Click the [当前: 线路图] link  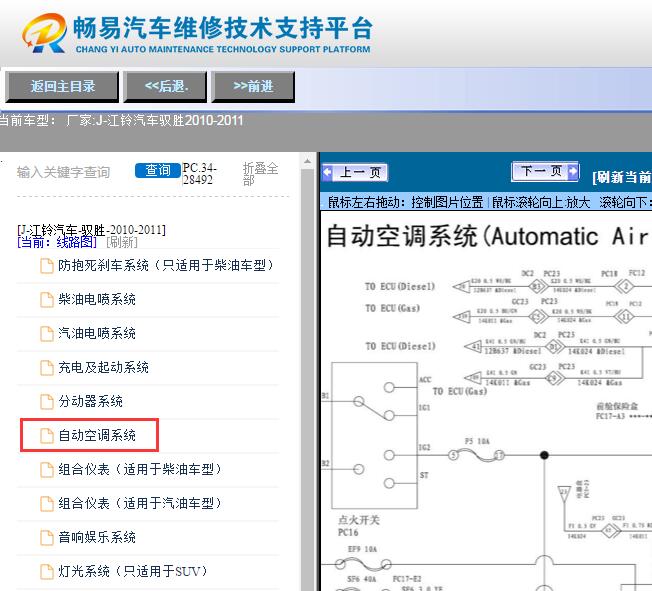(x=57, y=242)
